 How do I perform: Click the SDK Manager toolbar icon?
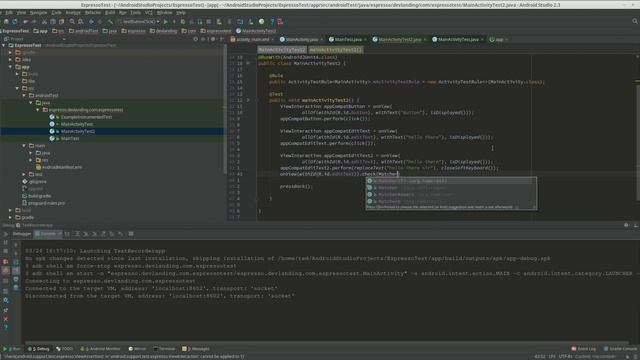251,22
